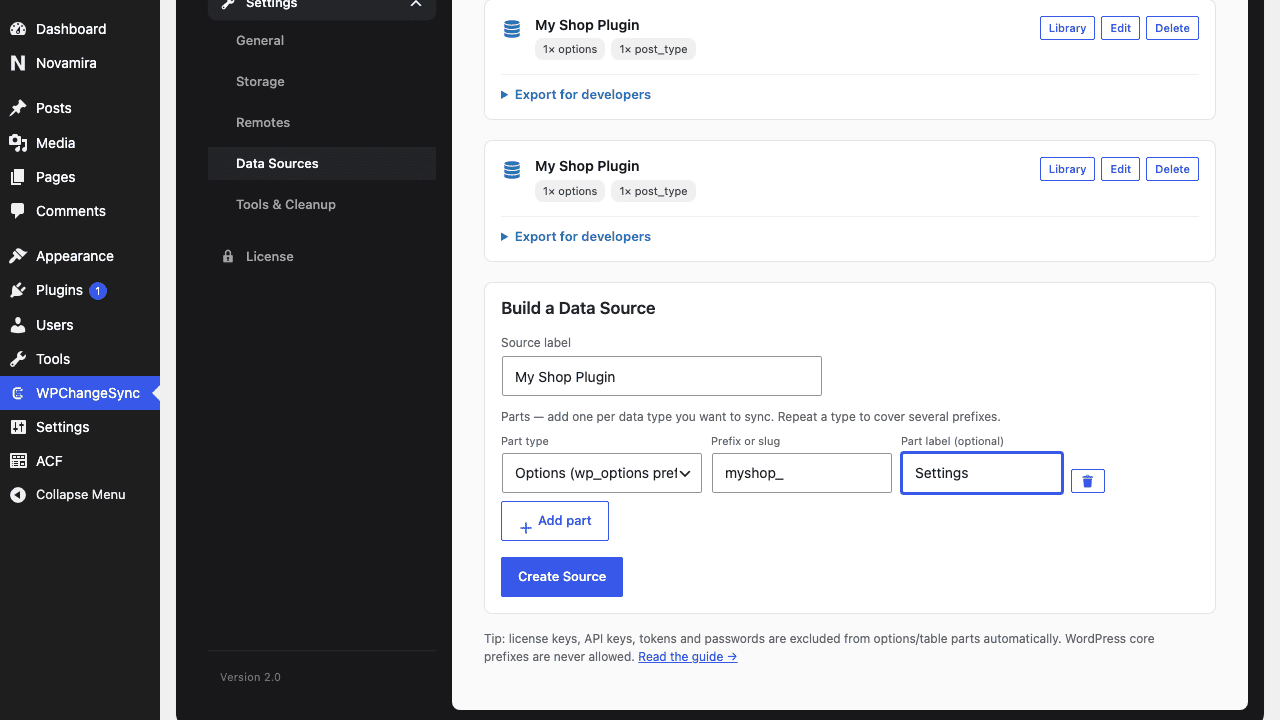Click the Users person icon
Image resolution: width=1280 pixels, height=720 pixels.
click(18, 325)
